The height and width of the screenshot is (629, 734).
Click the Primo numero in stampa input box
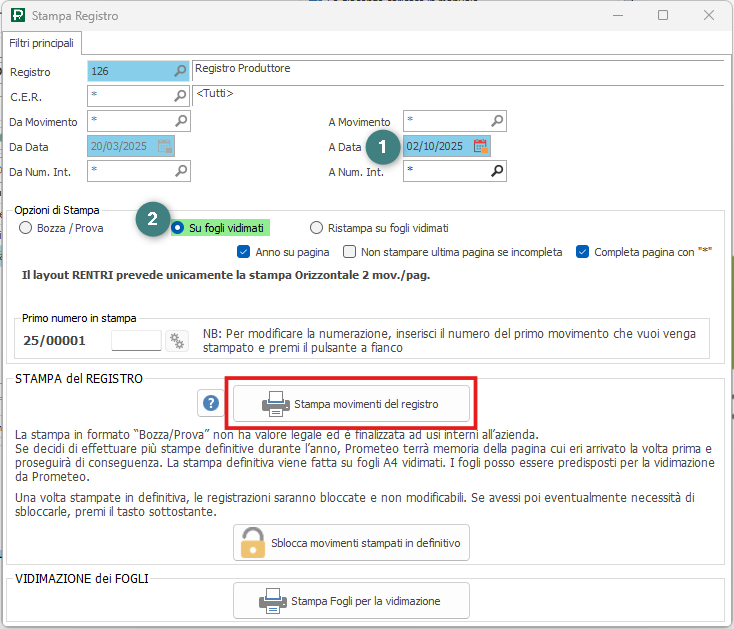[x=136, y=341]
